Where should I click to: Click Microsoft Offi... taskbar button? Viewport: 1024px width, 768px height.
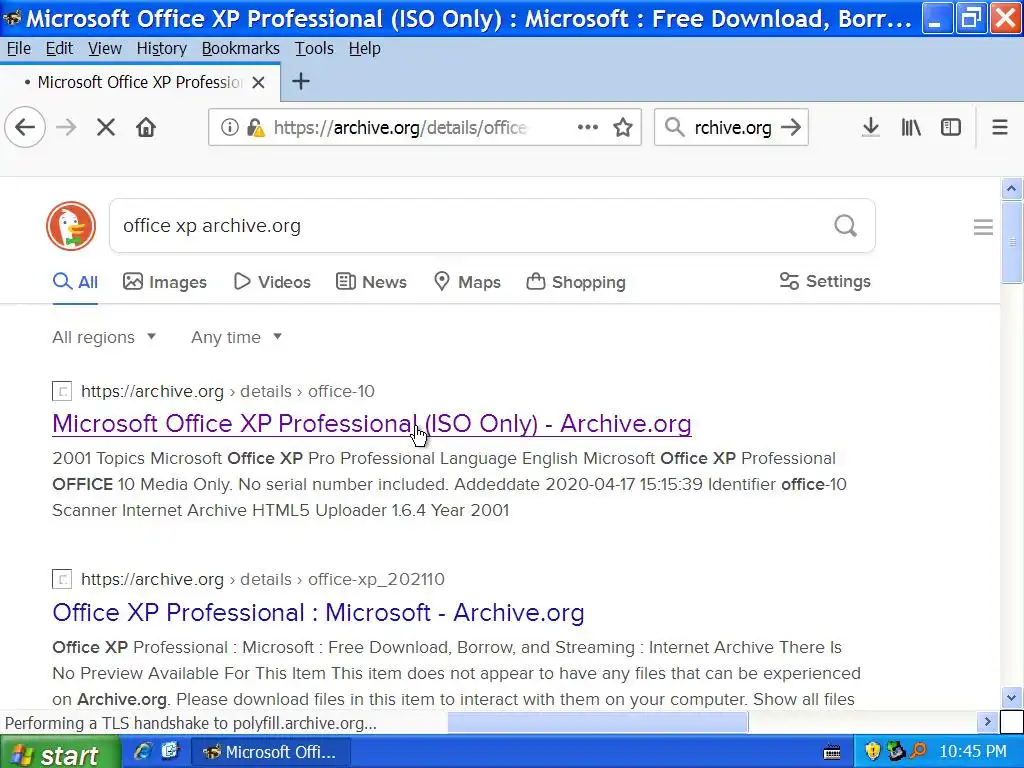[x=270, y=752]
